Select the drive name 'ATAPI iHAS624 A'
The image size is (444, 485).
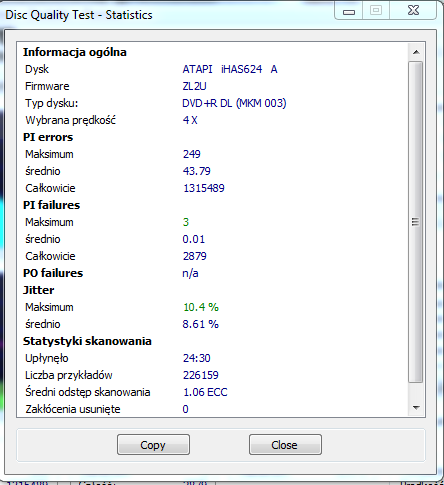[x=230, y=69]
